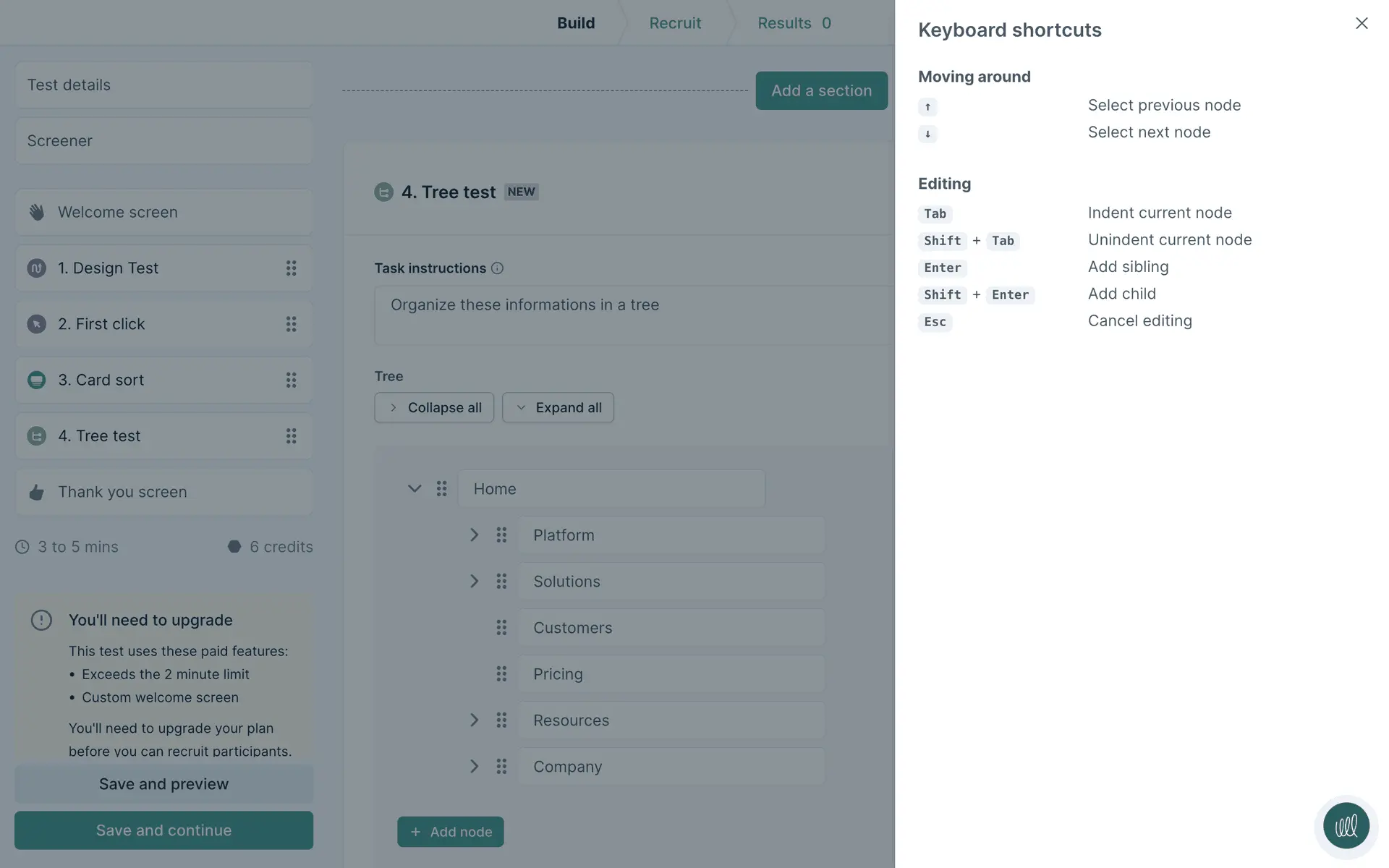Collapse the Home tree node
1389x868 pixels.
(x=415, y=489)
